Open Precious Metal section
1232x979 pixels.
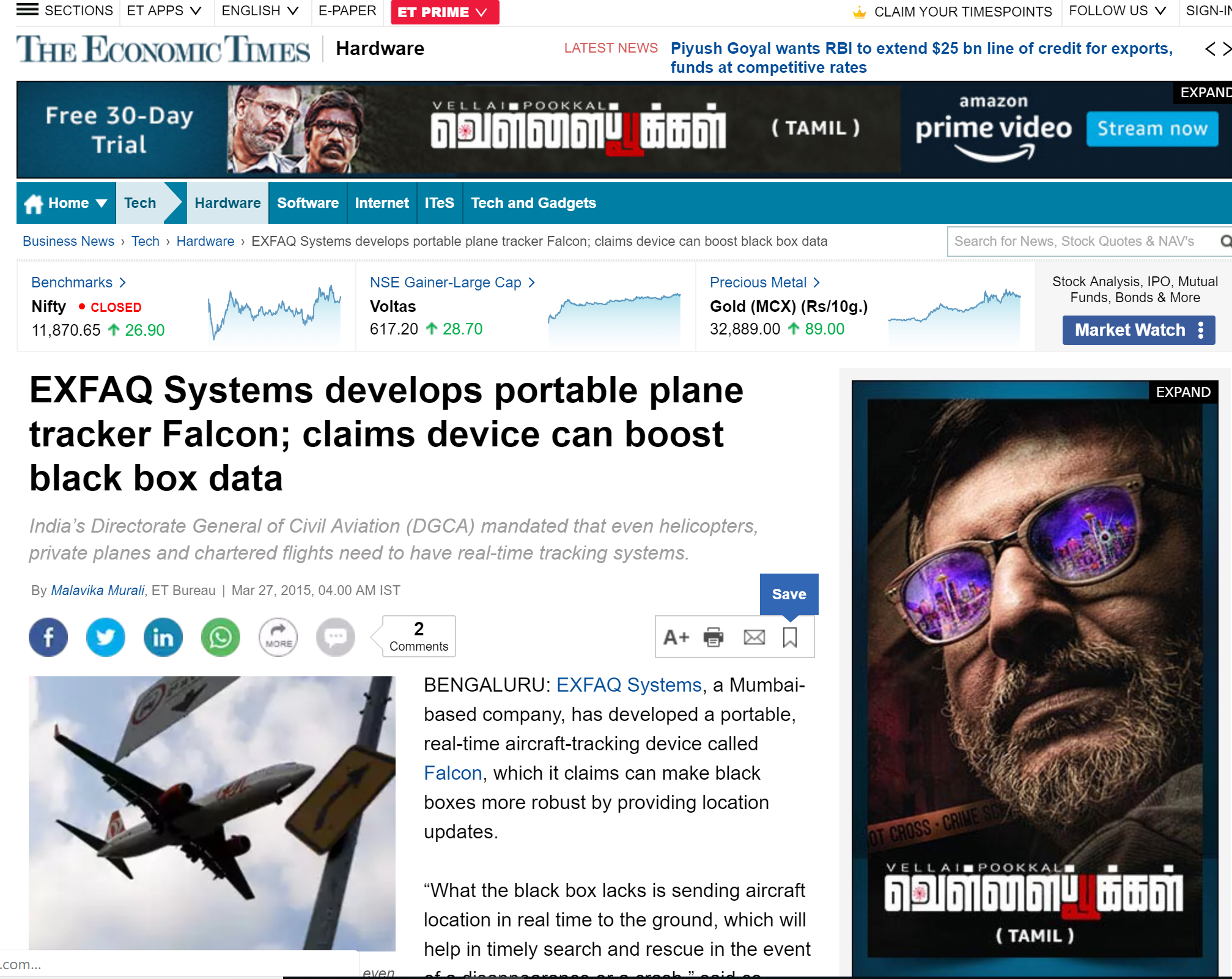tap(765, 283)
